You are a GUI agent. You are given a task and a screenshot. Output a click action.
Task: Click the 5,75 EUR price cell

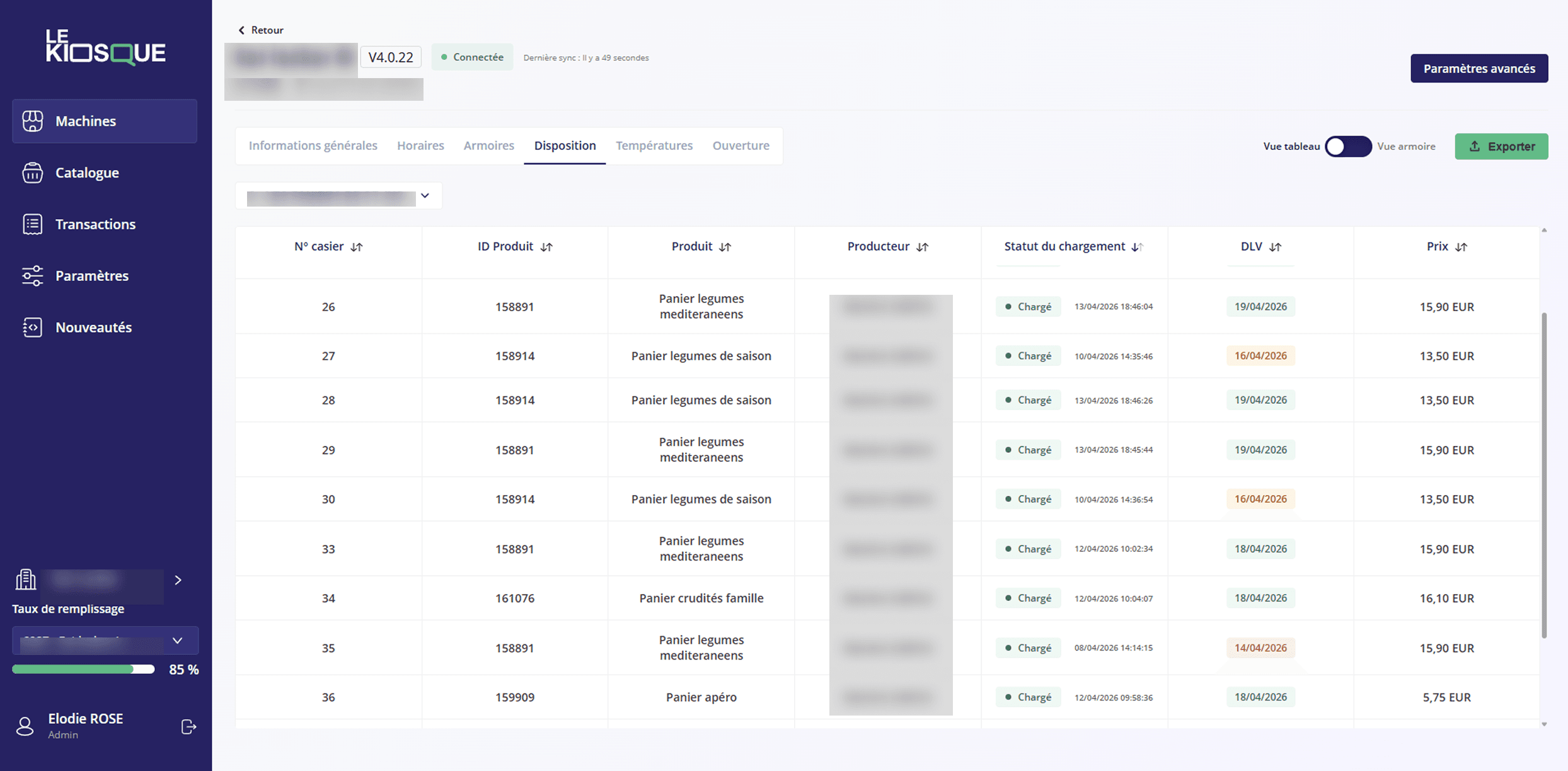point(1446,697)
